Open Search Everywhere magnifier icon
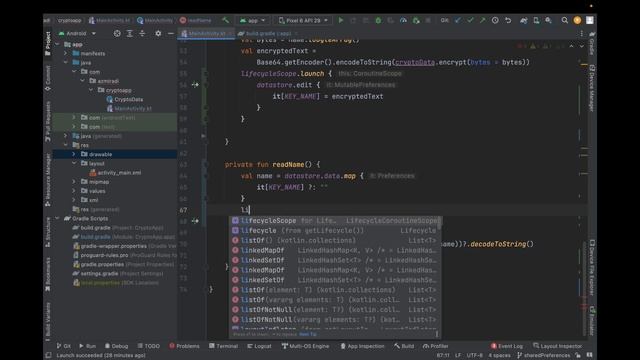The width and height of the screenshot is (640, 360). point(564,20)
